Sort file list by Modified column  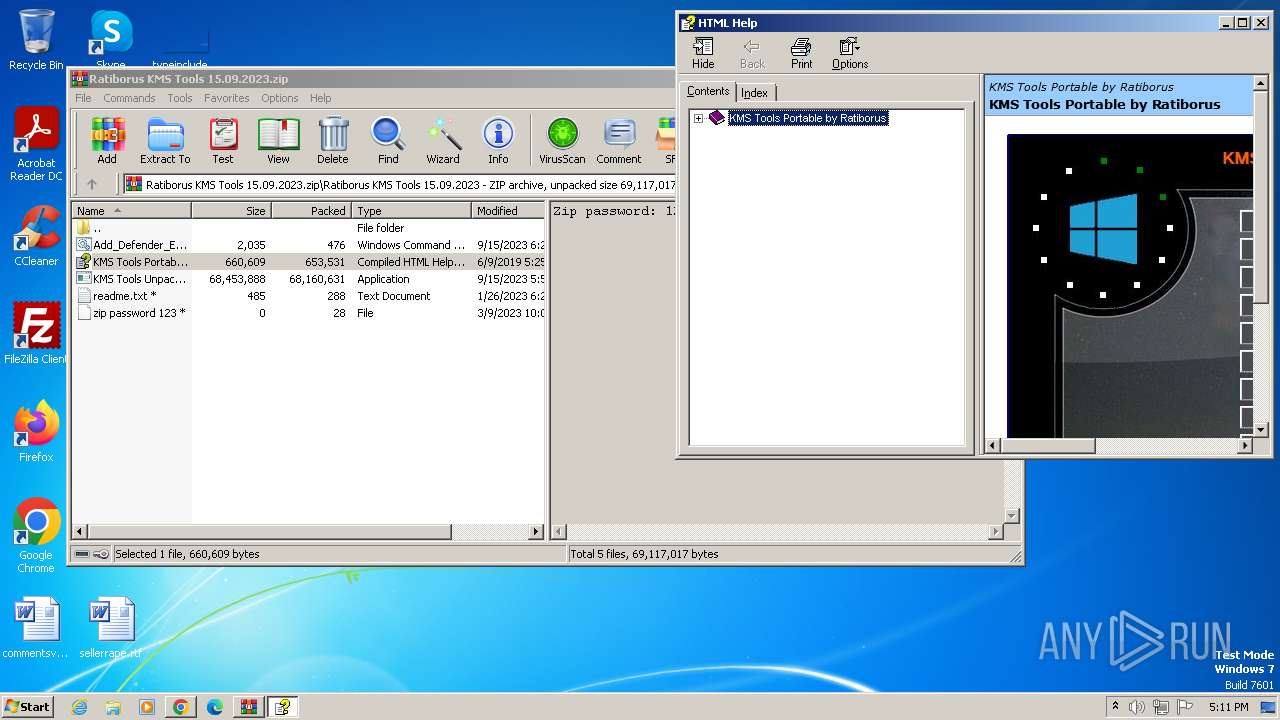[509, 210]
